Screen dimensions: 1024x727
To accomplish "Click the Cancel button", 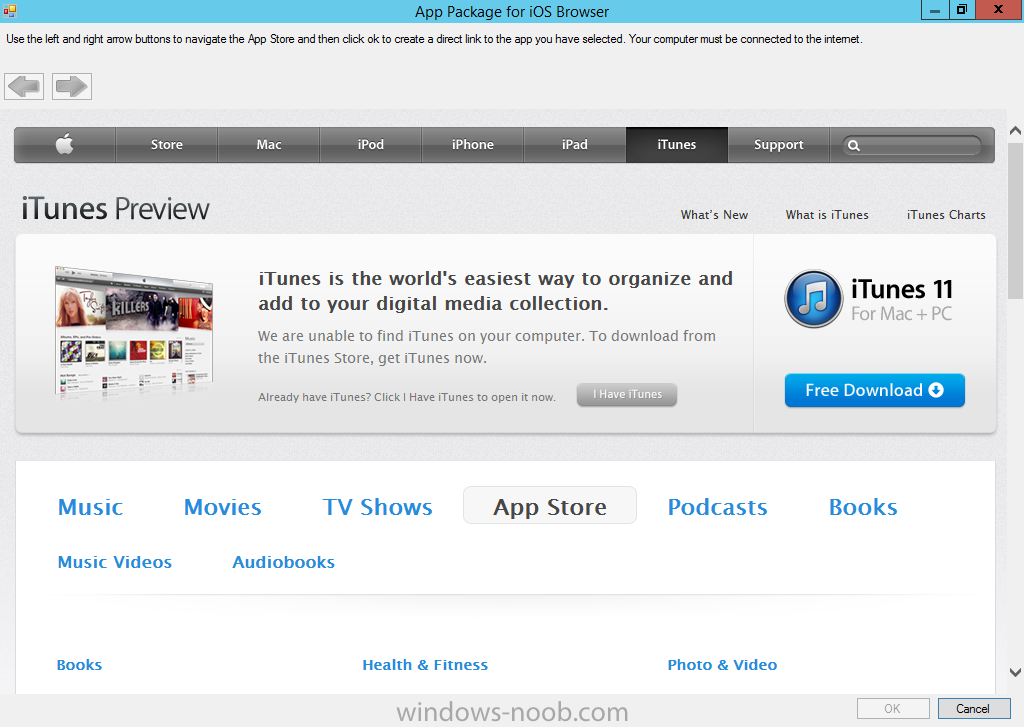I will click(x=973, y=709).
